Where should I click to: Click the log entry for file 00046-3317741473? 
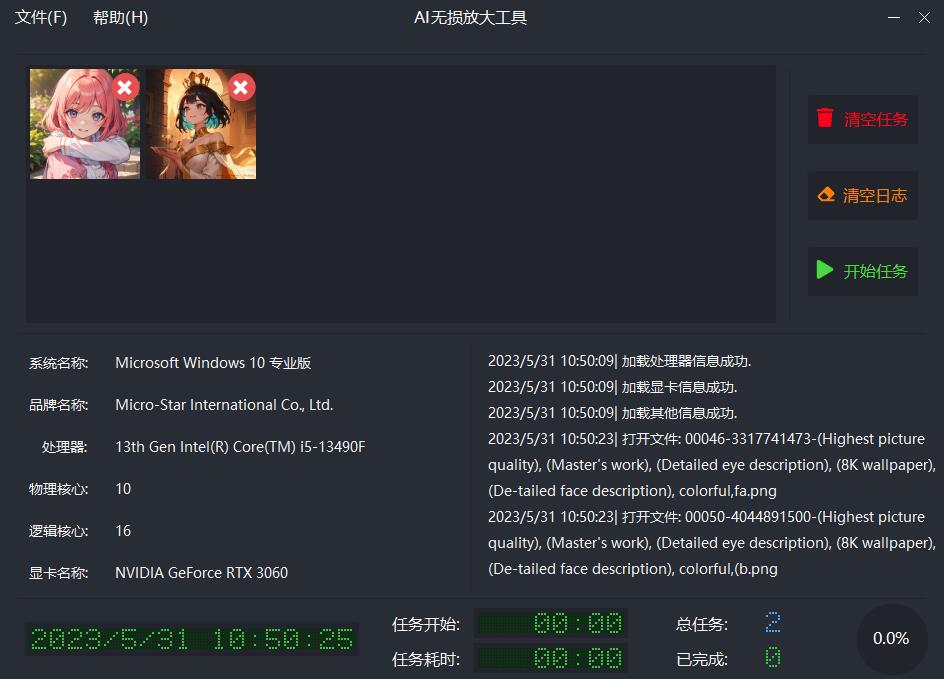click(x=712, y=465)
